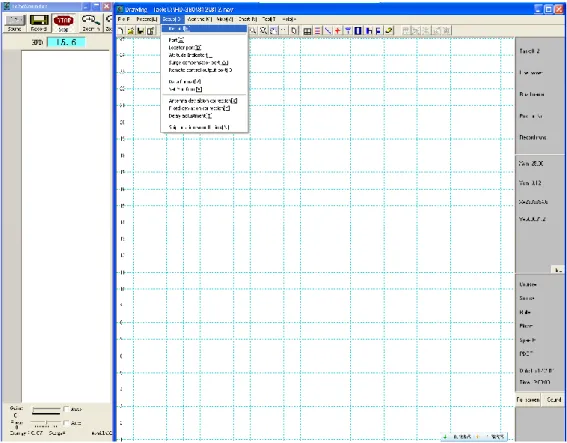Screen dimensions: 567x443
Task: Choose Locator port in the Setup menu
Action: [x=204, y=47]
